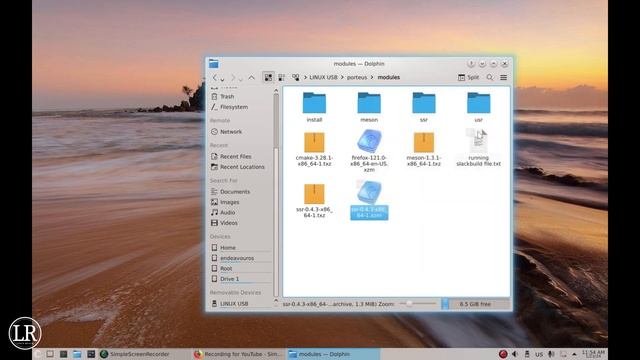
Task: Show hidden tray icons arrow
Action: coord(574,354)
